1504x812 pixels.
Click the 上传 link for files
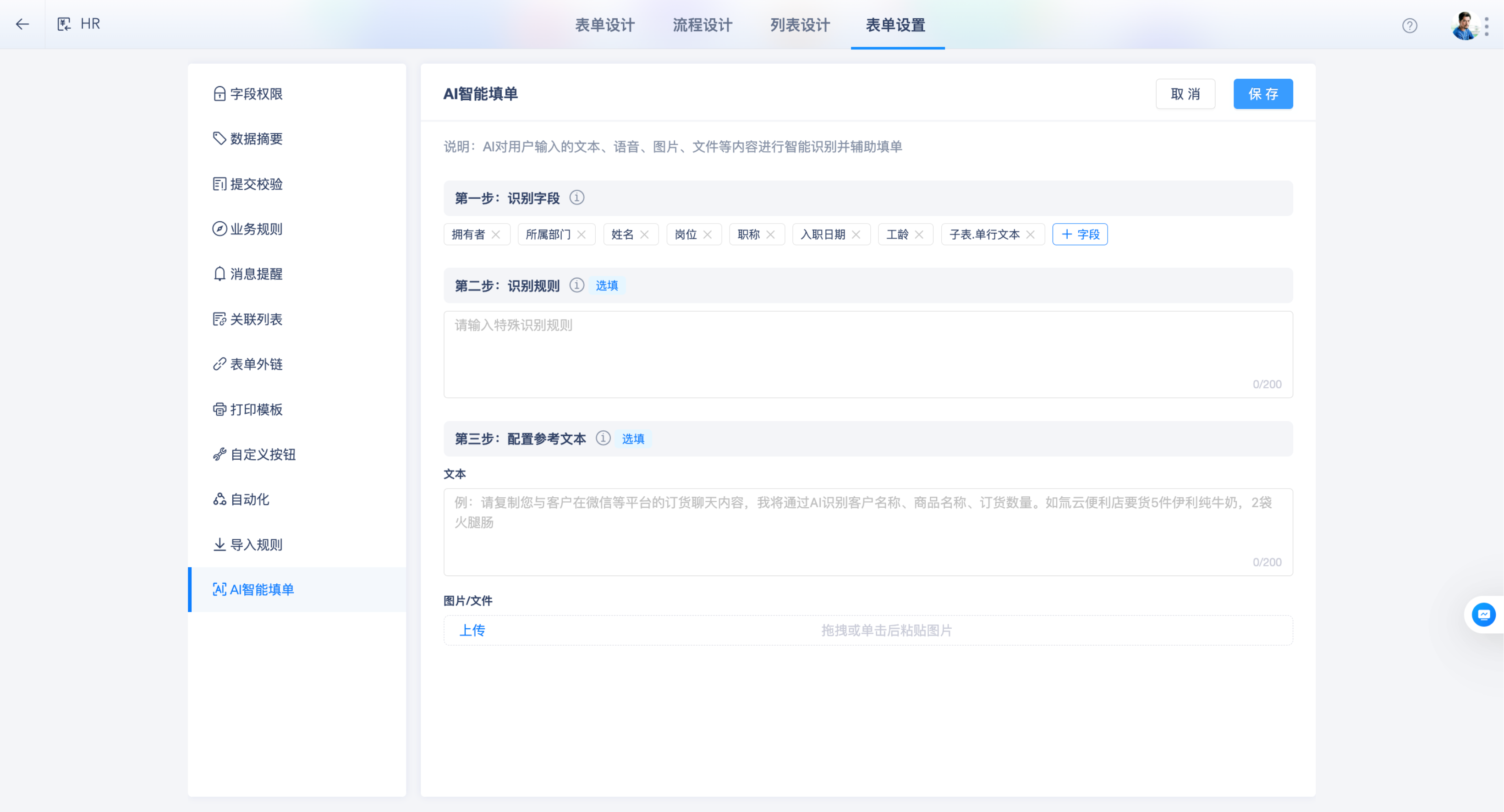click(x=472, y=631)
